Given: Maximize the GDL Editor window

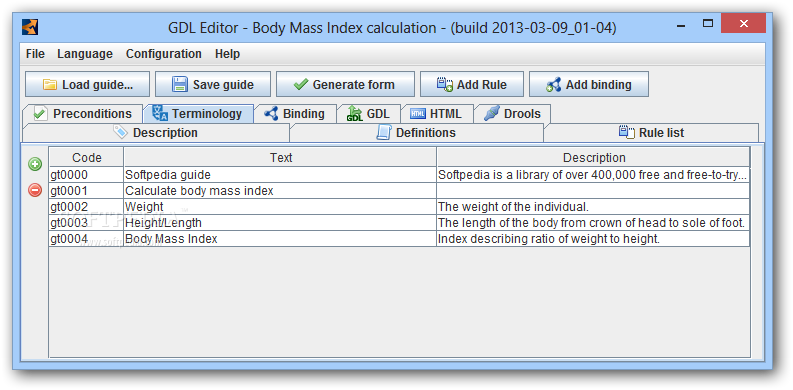Looking at the screenshot, I should pos(708,23).
